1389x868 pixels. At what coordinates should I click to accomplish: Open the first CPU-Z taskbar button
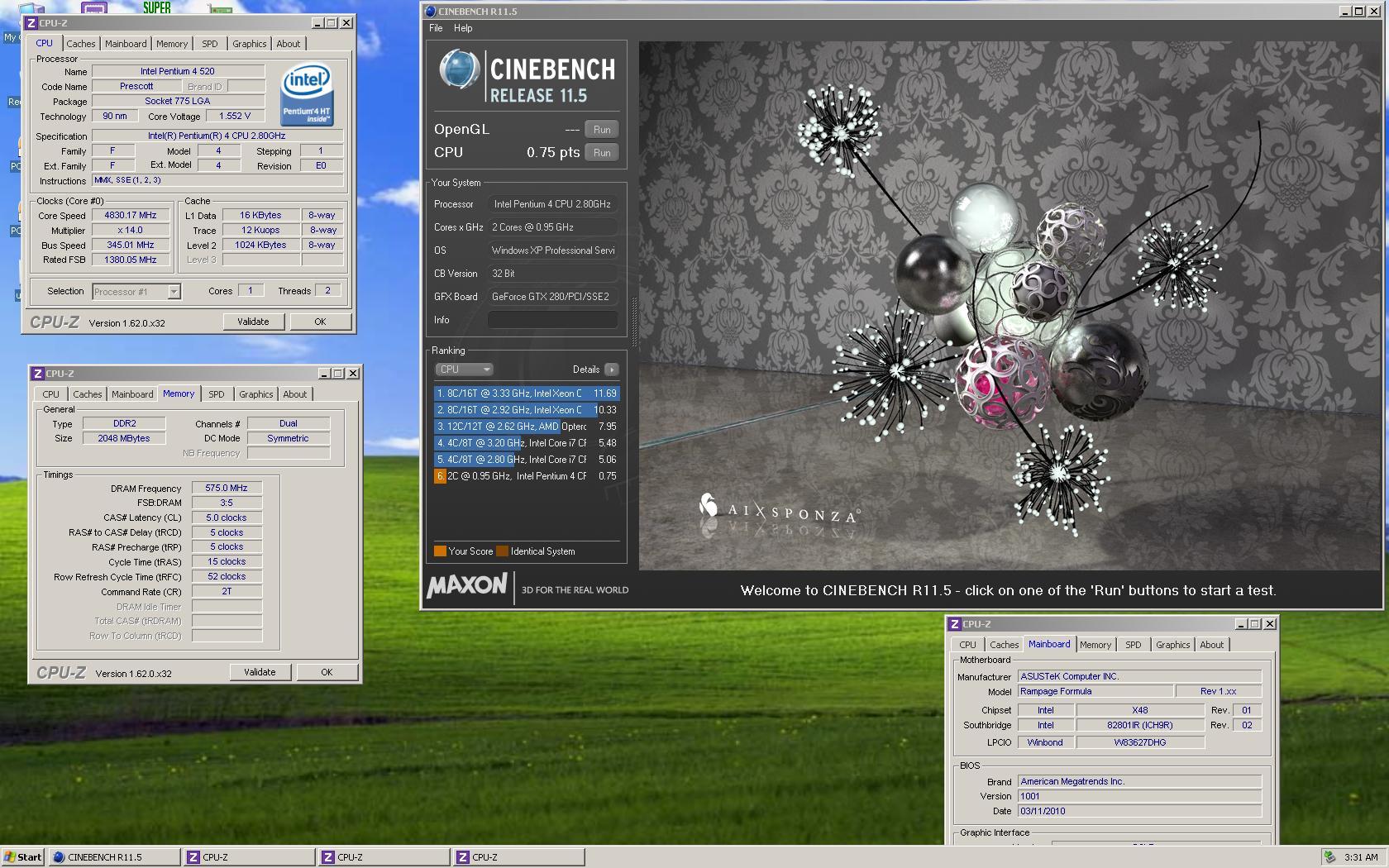tap(250, 857)
